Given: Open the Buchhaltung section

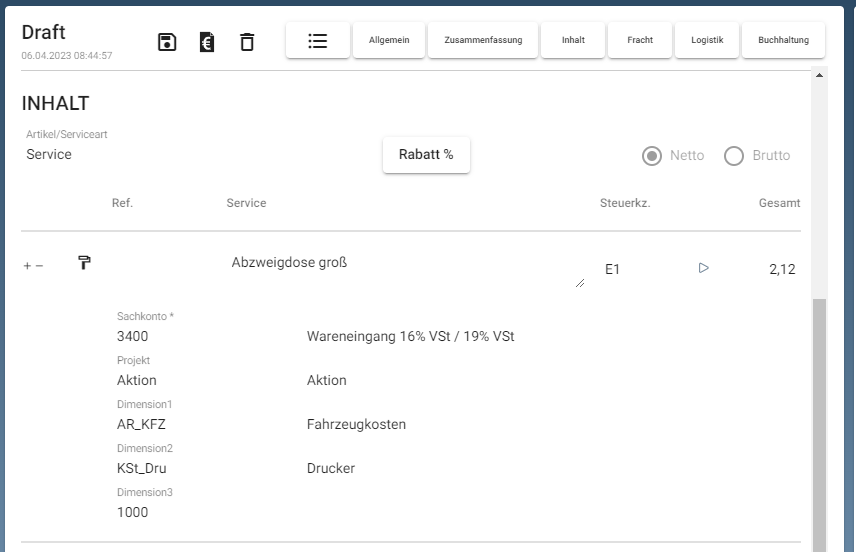Looking at the screenshot, I should point(783,40).
